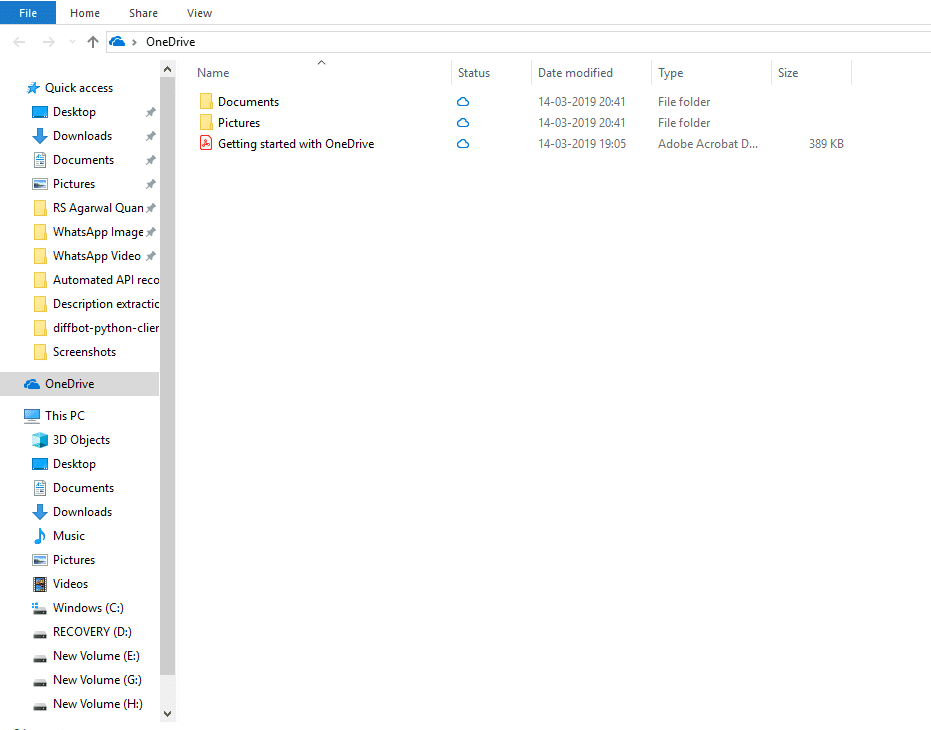This screenshot has width=931, height=730.
Task: Open the OneDrive cloud icon in the breadcrumb bar
Action: 117,42
